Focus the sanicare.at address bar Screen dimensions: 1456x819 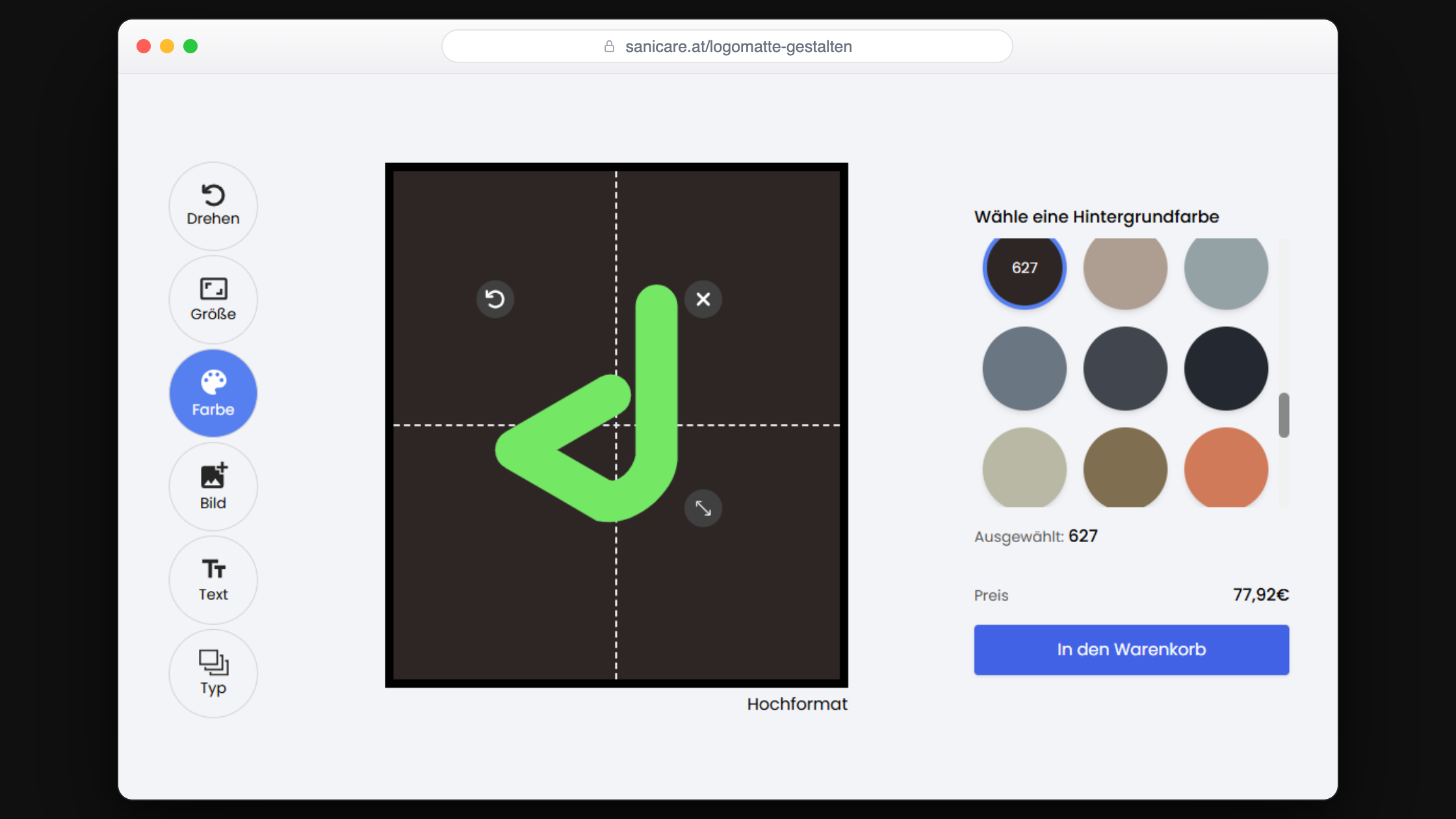727,46
